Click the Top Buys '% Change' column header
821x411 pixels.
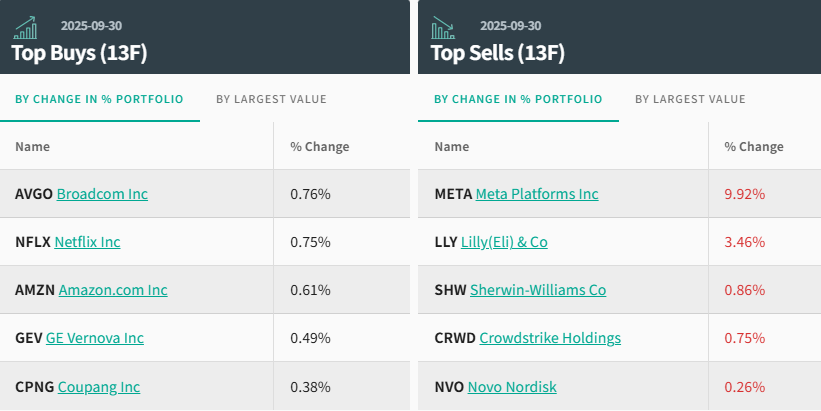coord(320,147)
